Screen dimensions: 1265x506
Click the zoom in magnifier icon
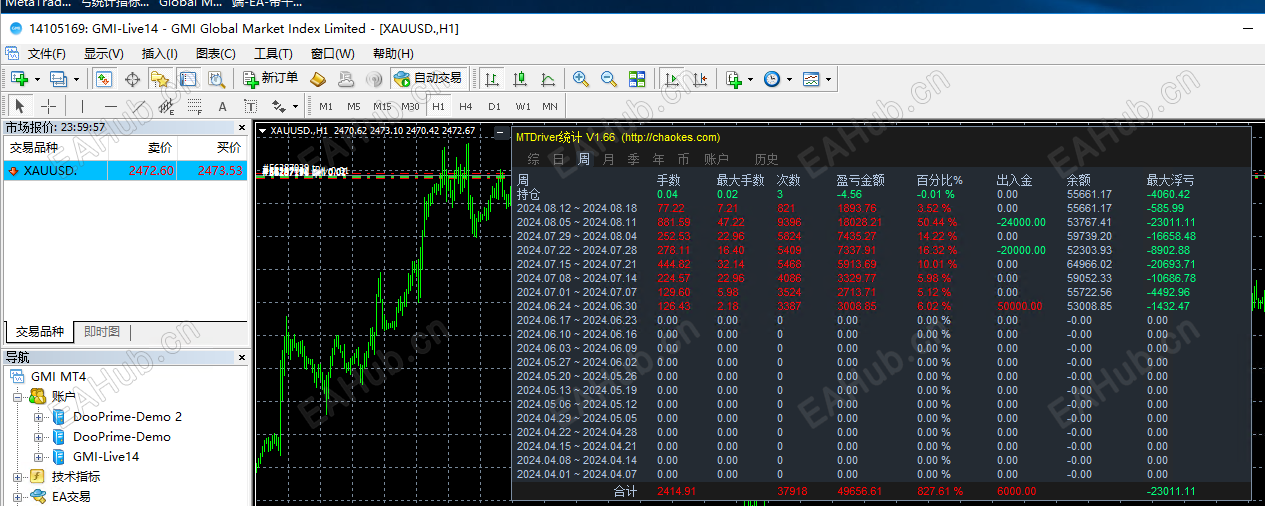581,79
